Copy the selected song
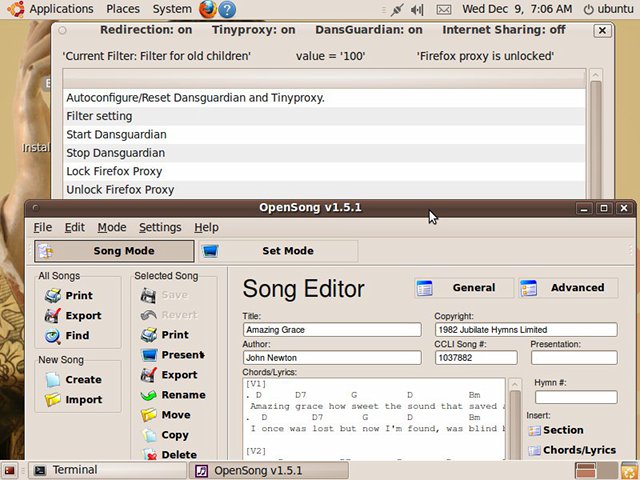Image resolution: width=640 pixels, height=480 pixels. pos(165,435)
